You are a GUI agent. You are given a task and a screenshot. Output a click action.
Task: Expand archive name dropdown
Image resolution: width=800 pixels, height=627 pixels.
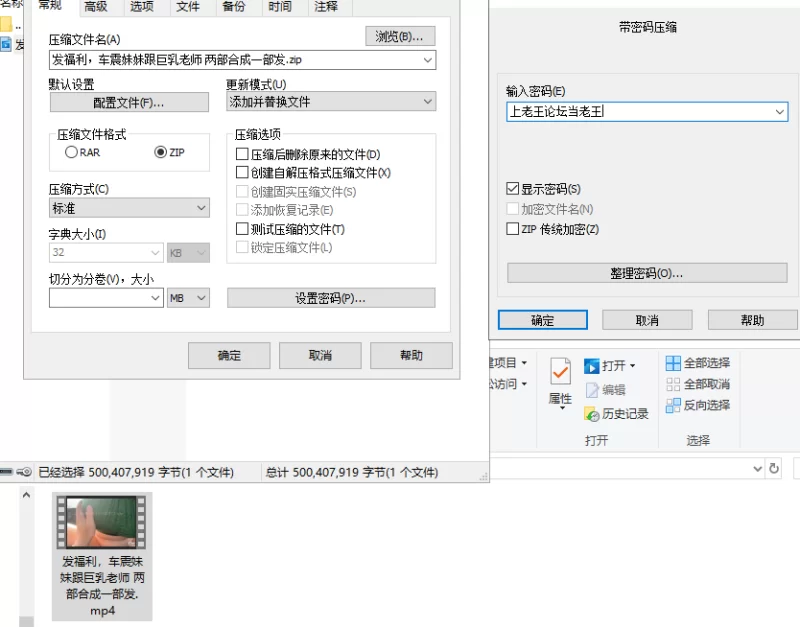[428, 60]
